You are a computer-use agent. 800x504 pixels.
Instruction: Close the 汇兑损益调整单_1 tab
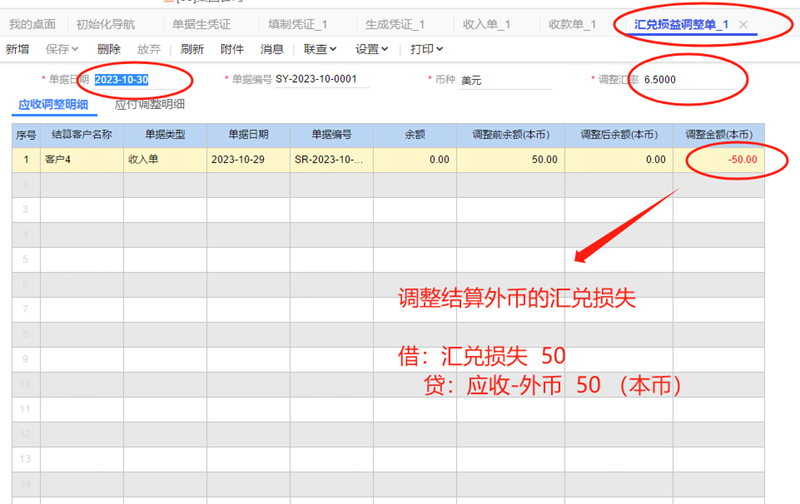point(743,24)
